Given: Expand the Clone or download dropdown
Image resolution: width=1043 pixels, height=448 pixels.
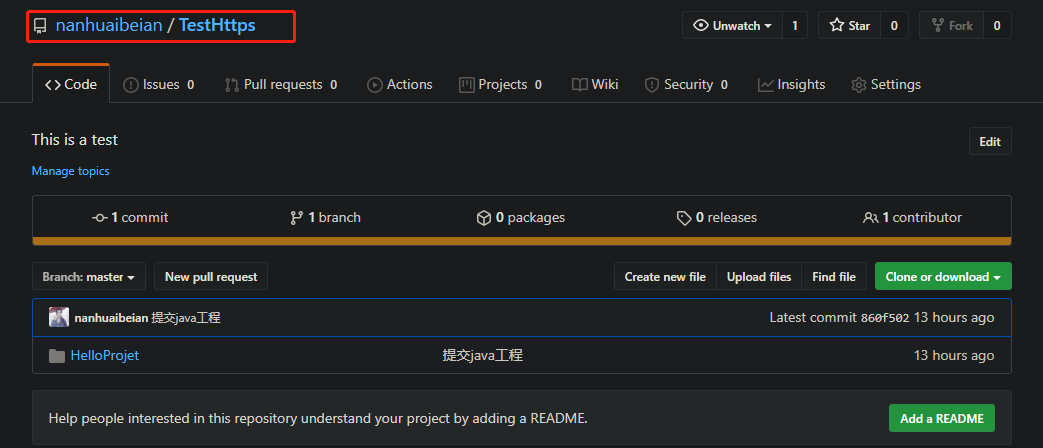Looking at the screenshot, I should tap(943, 277).
